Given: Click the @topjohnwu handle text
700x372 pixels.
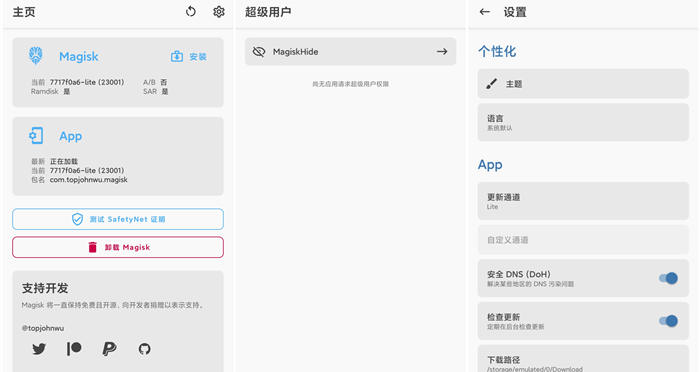Looking at the screenshot, I should tap(43, 328).
